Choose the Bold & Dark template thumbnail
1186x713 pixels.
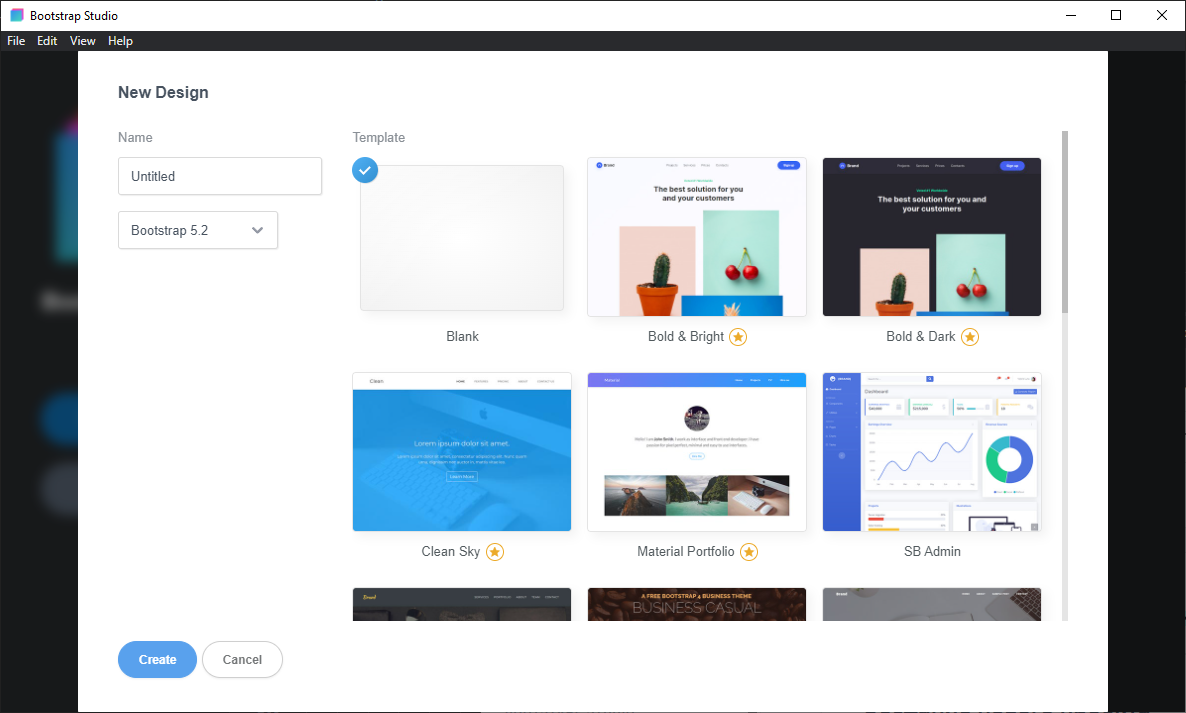click(932, 237)
